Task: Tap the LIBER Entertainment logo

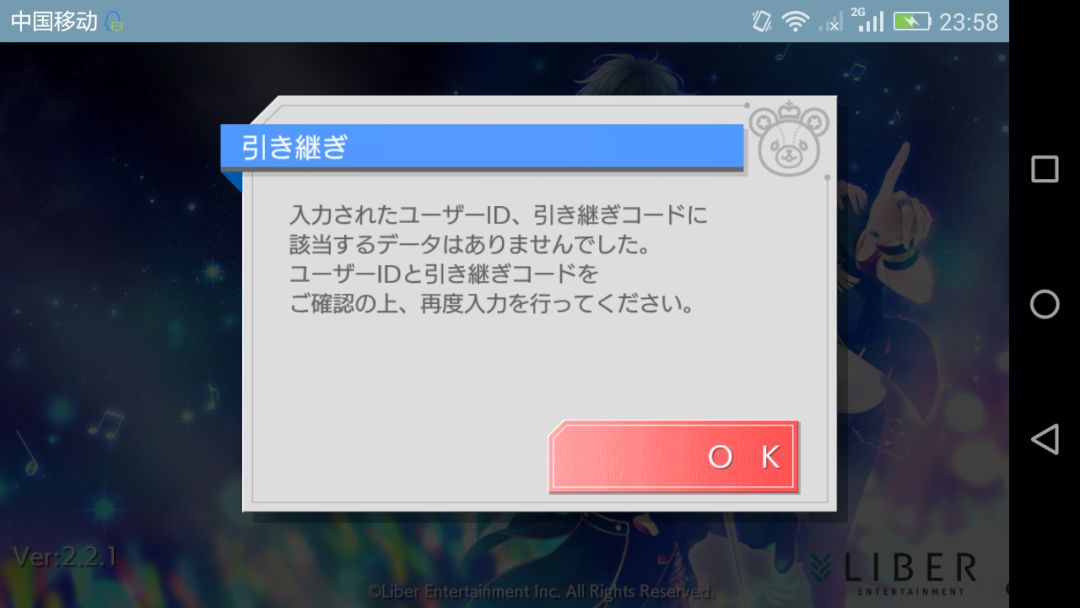Action: click(x=893, y=572)
